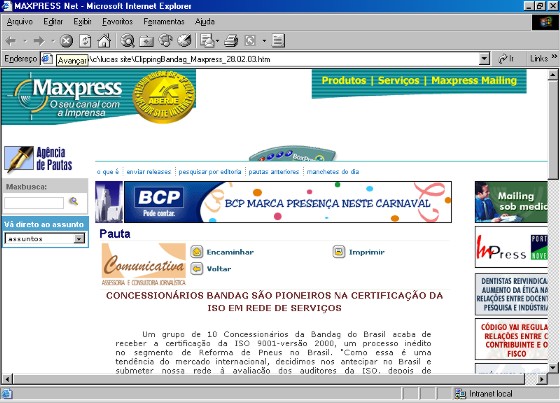Click the Produtos link

pos(344,80)
